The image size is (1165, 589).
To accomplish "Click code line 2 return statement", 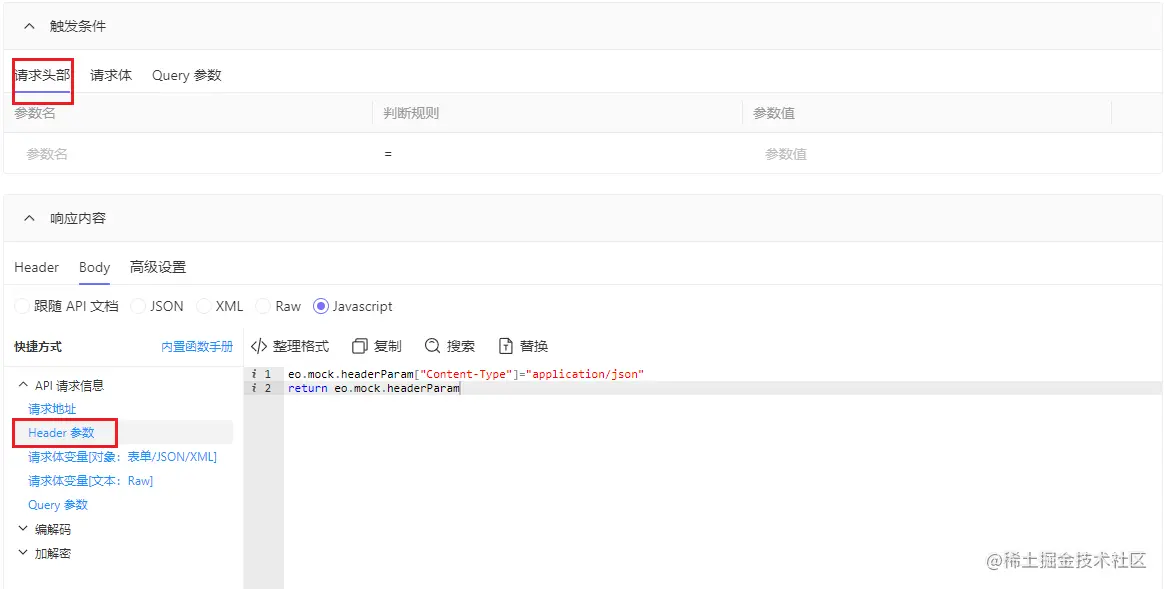I will (374, 388).
